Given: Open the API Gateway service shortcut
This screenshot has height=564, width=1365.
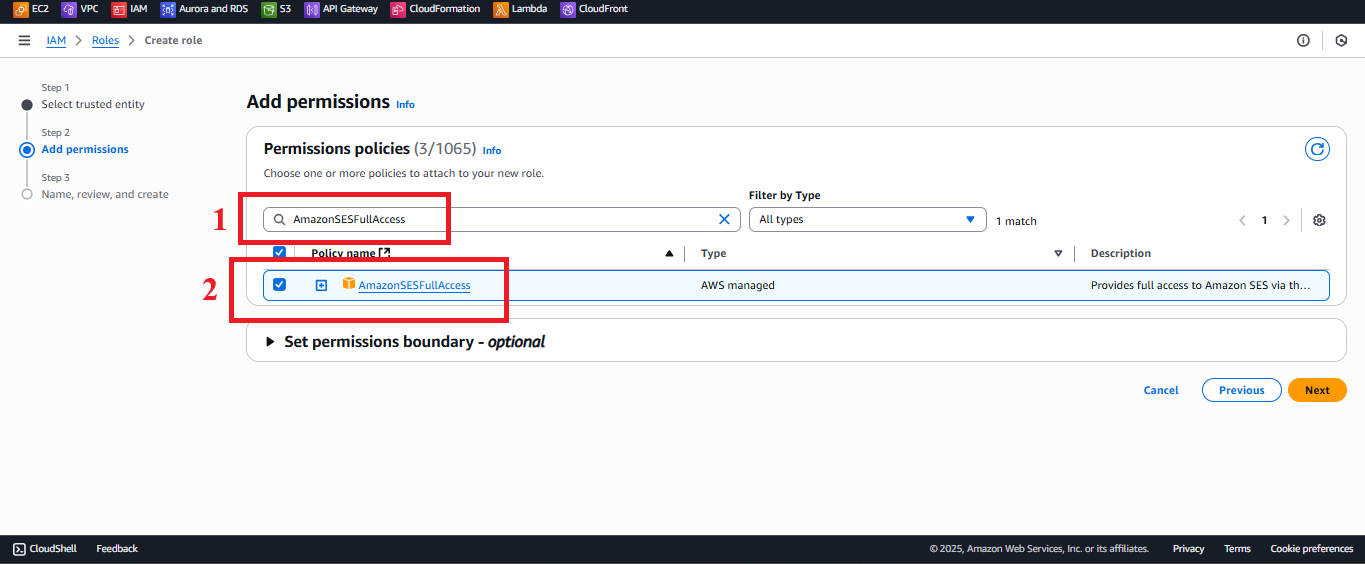Looking at the screenshot, I should coord(341,9).
